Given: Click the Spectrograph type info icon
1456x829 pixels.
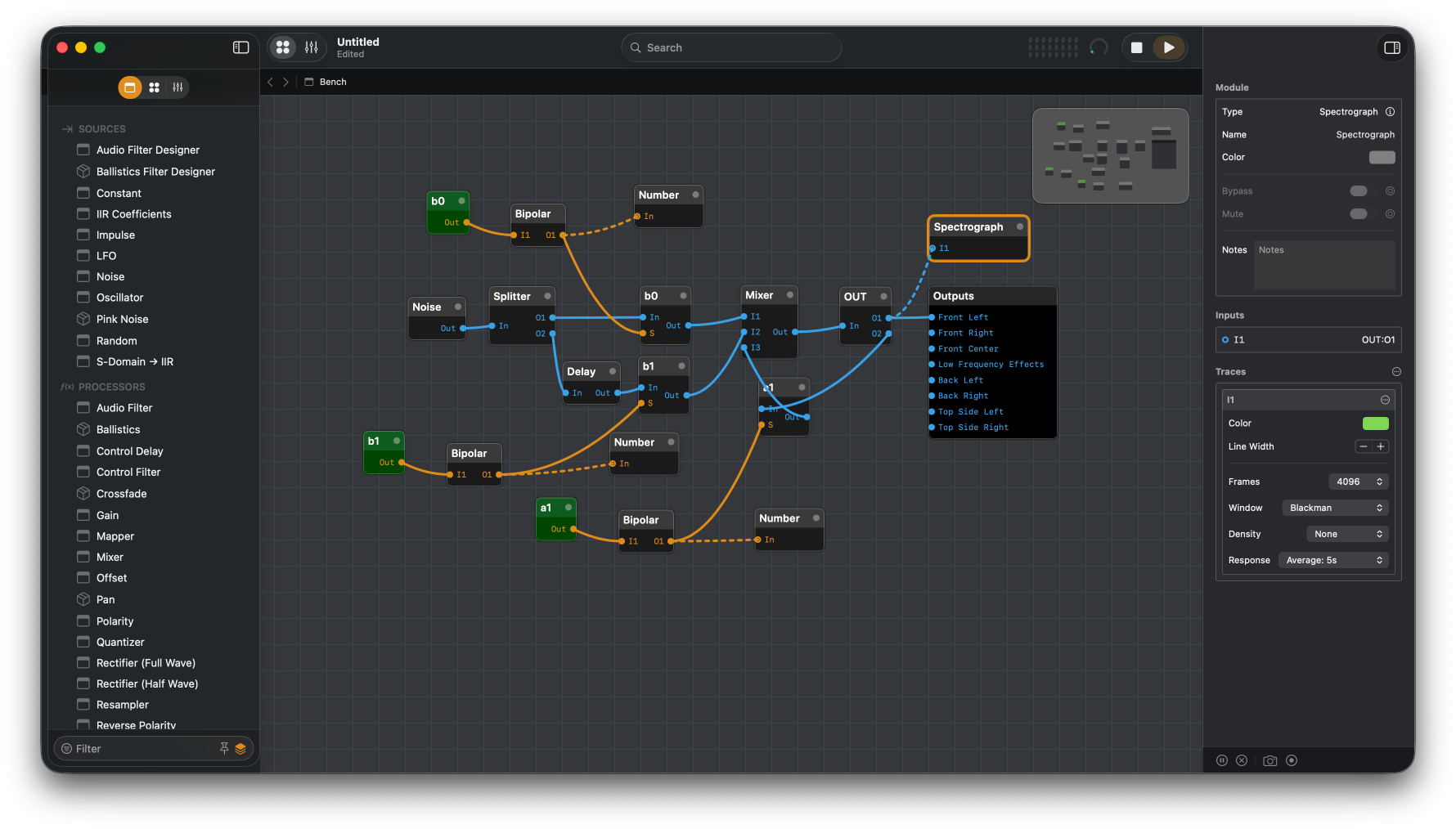Looking at the screenshot, I should click(1390, 112).
